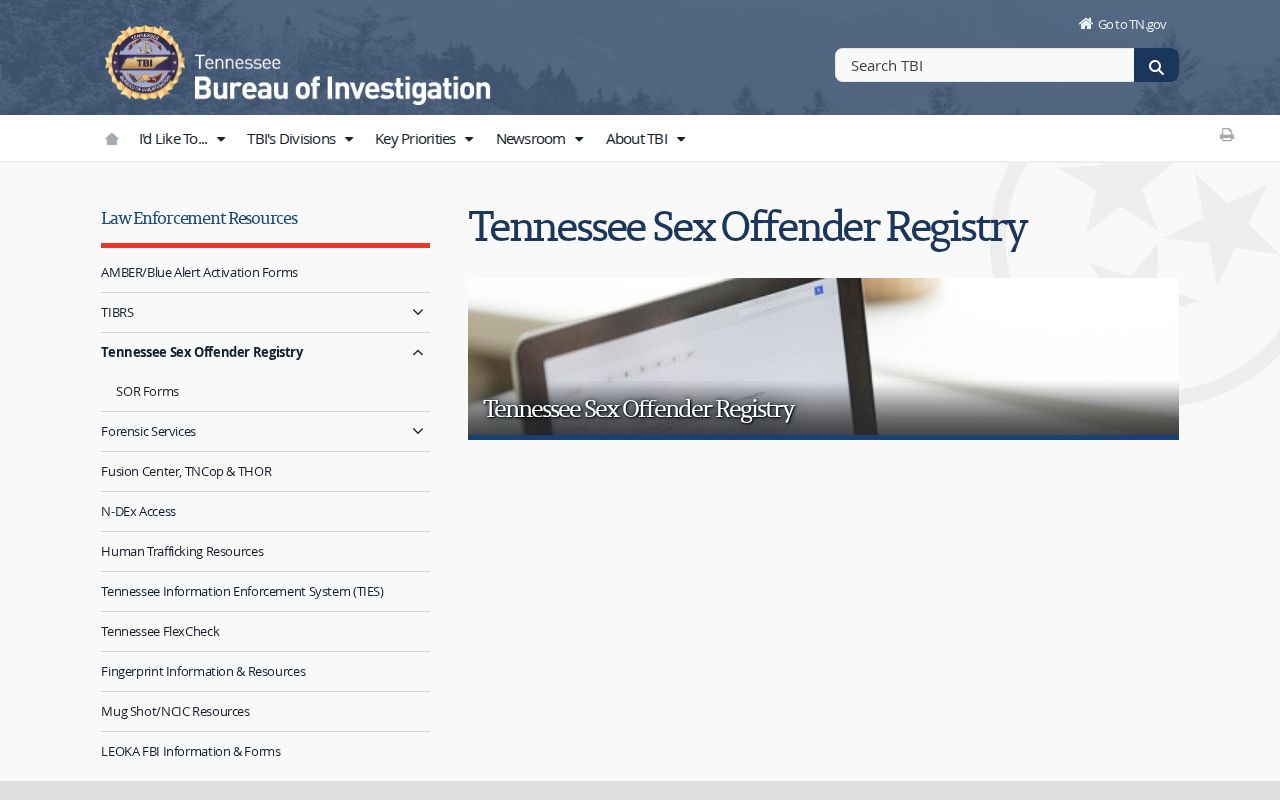Click the house icon beside Go to TN.gov
The image size is (1280, 800).
pos(1085,24)
